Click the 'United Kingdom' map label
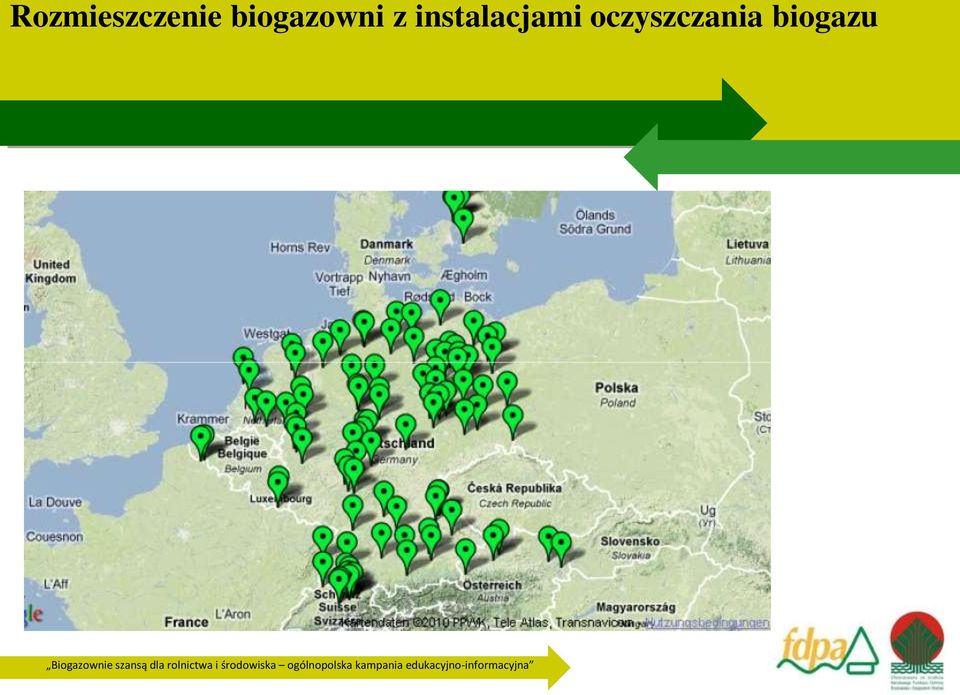 coord(51,271)
